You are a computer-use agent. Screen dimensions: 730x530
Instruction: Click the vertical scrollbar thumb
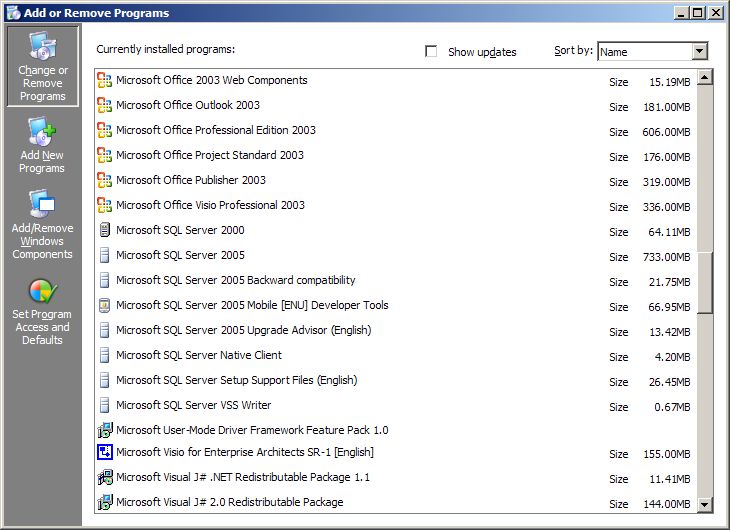[705, 283]
